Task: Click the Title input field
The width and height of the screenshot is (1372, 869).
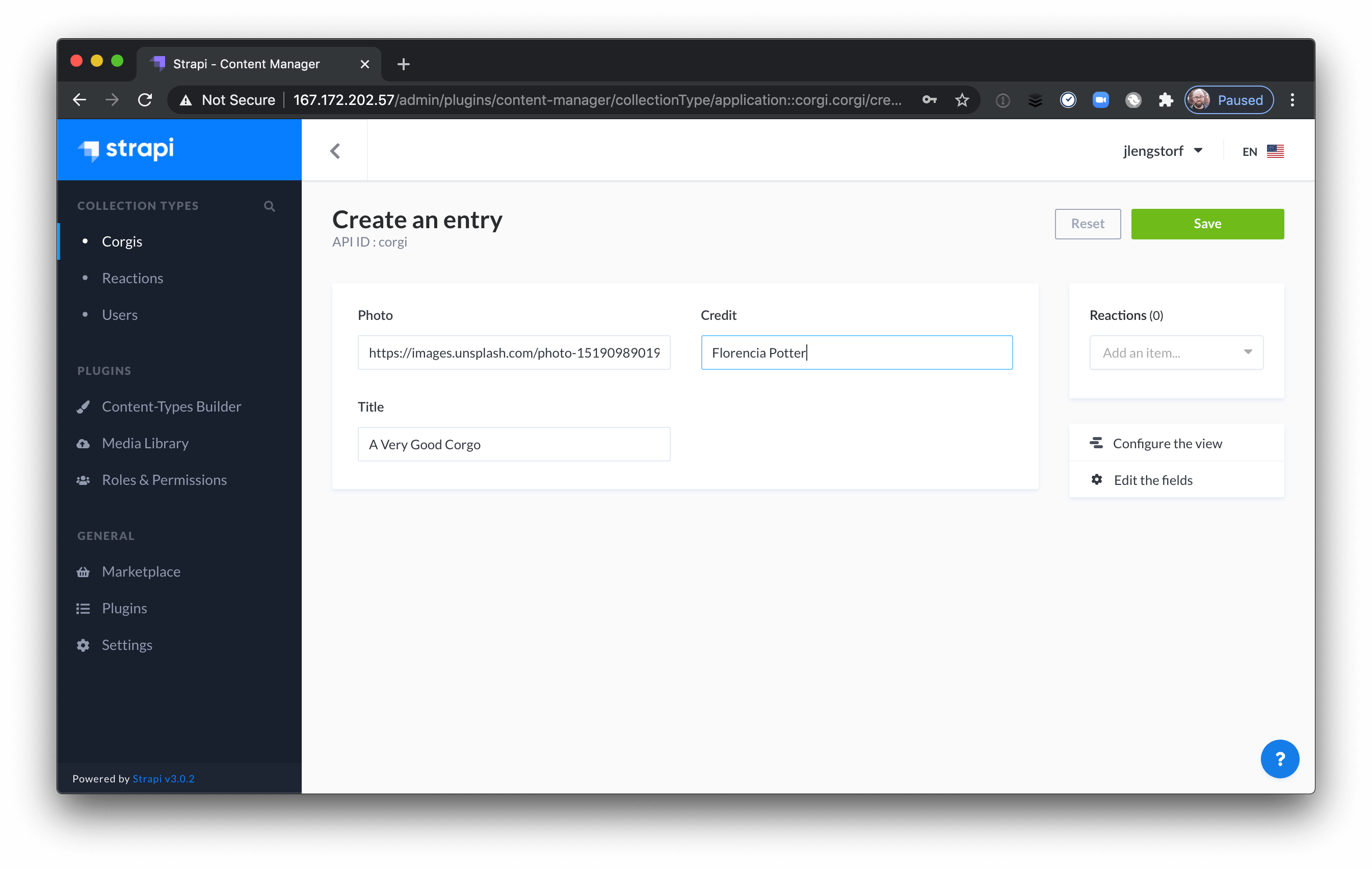Action: pos(515,443)
